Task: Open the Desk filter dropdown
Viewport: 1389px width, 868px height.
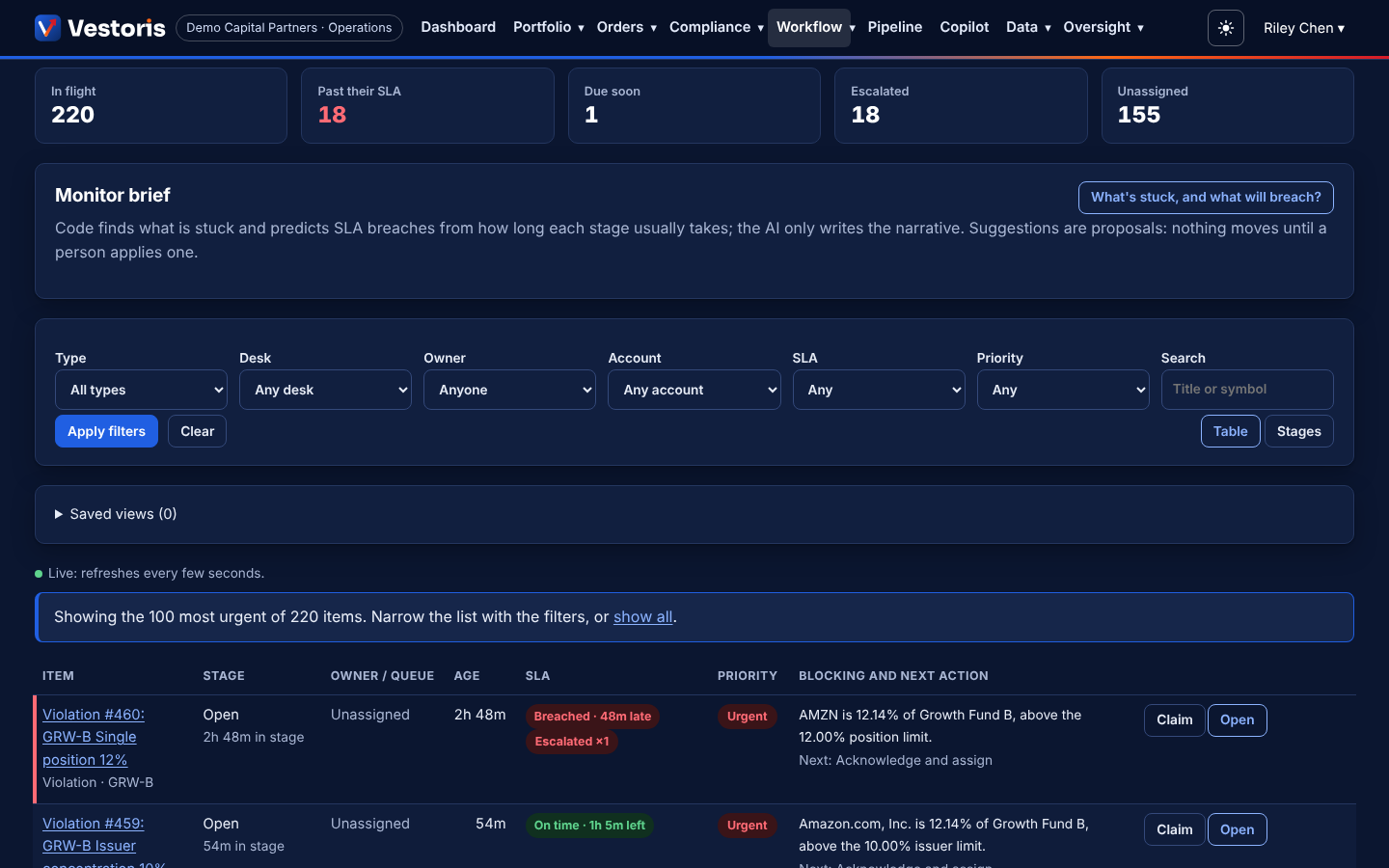Action: click(325, 390)
